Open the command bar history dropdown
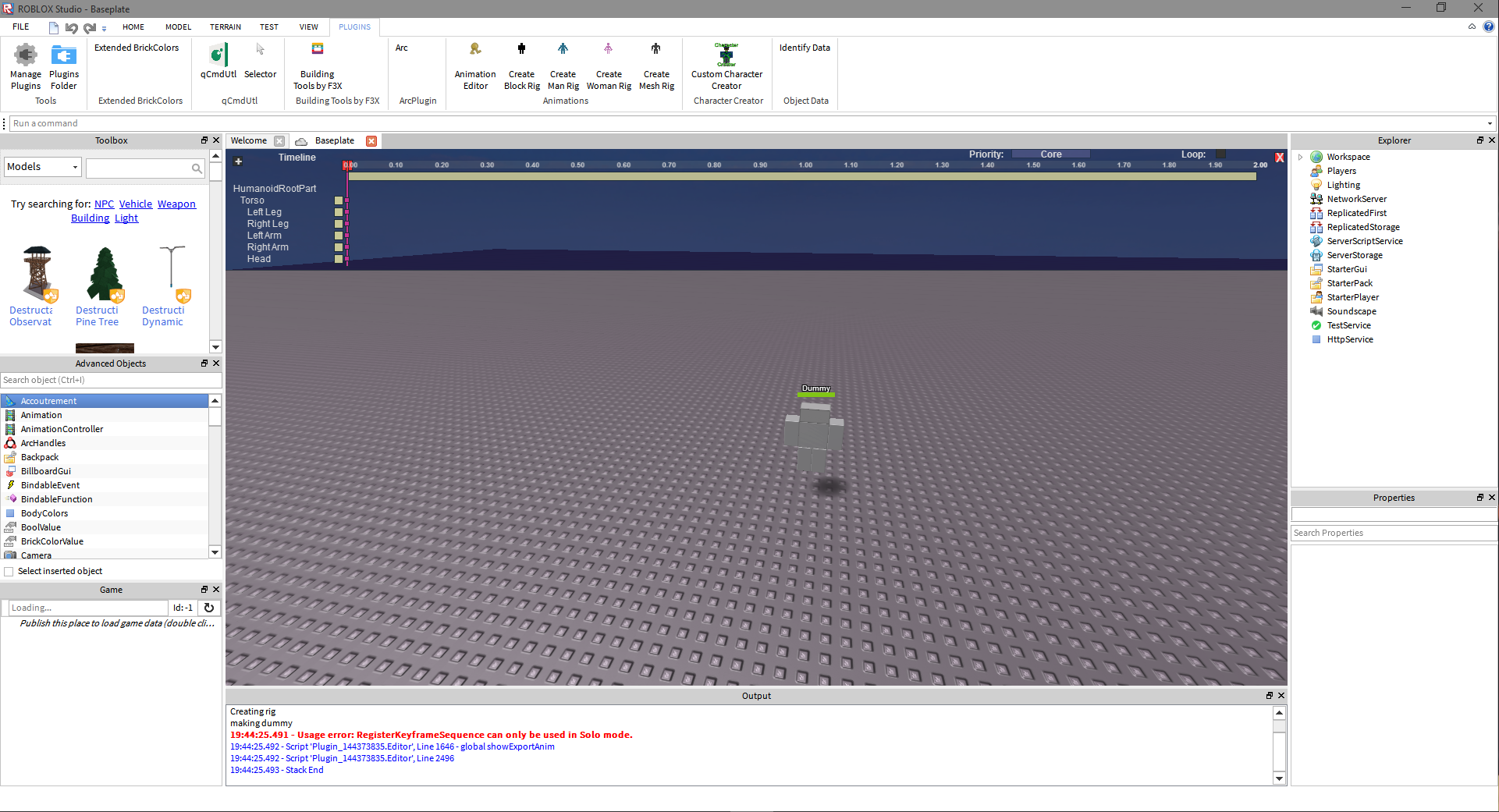This screenshot has height=812, width=1499. (1489, 124)
